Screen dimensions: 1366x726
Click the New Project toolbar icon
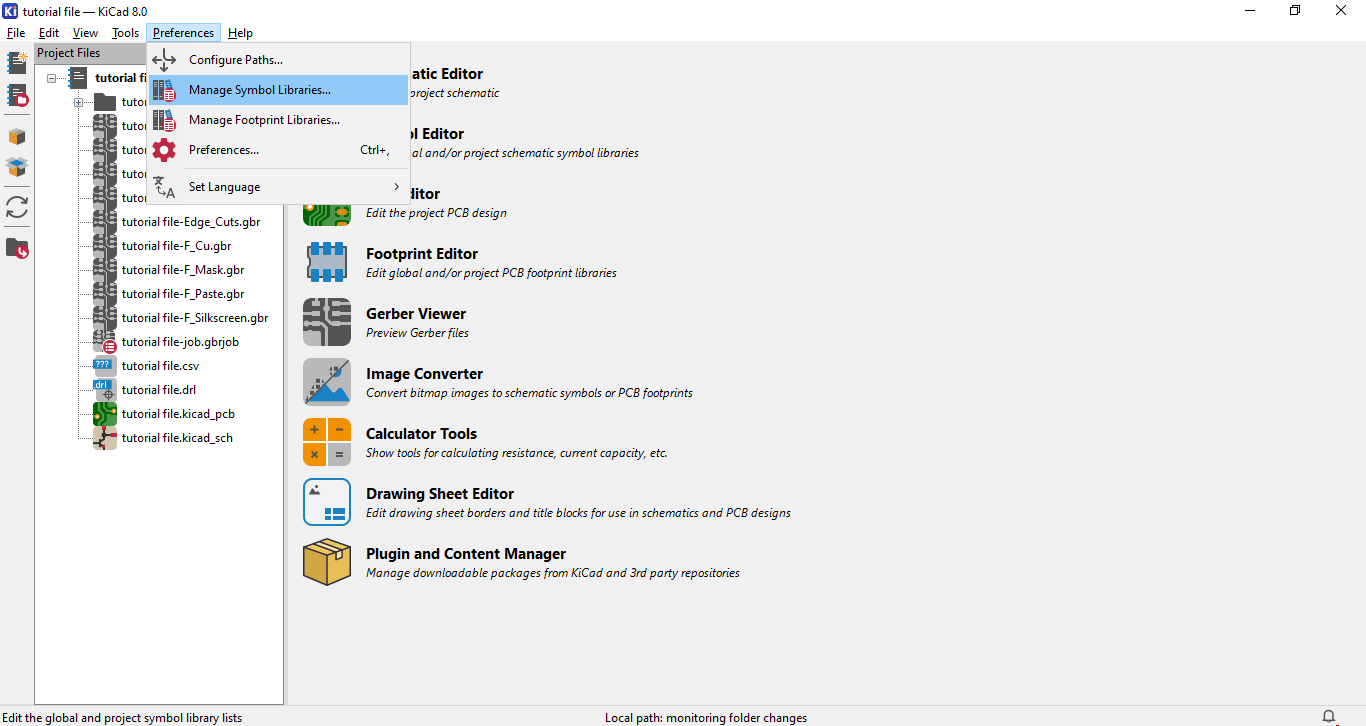click(x=17, y=63)
